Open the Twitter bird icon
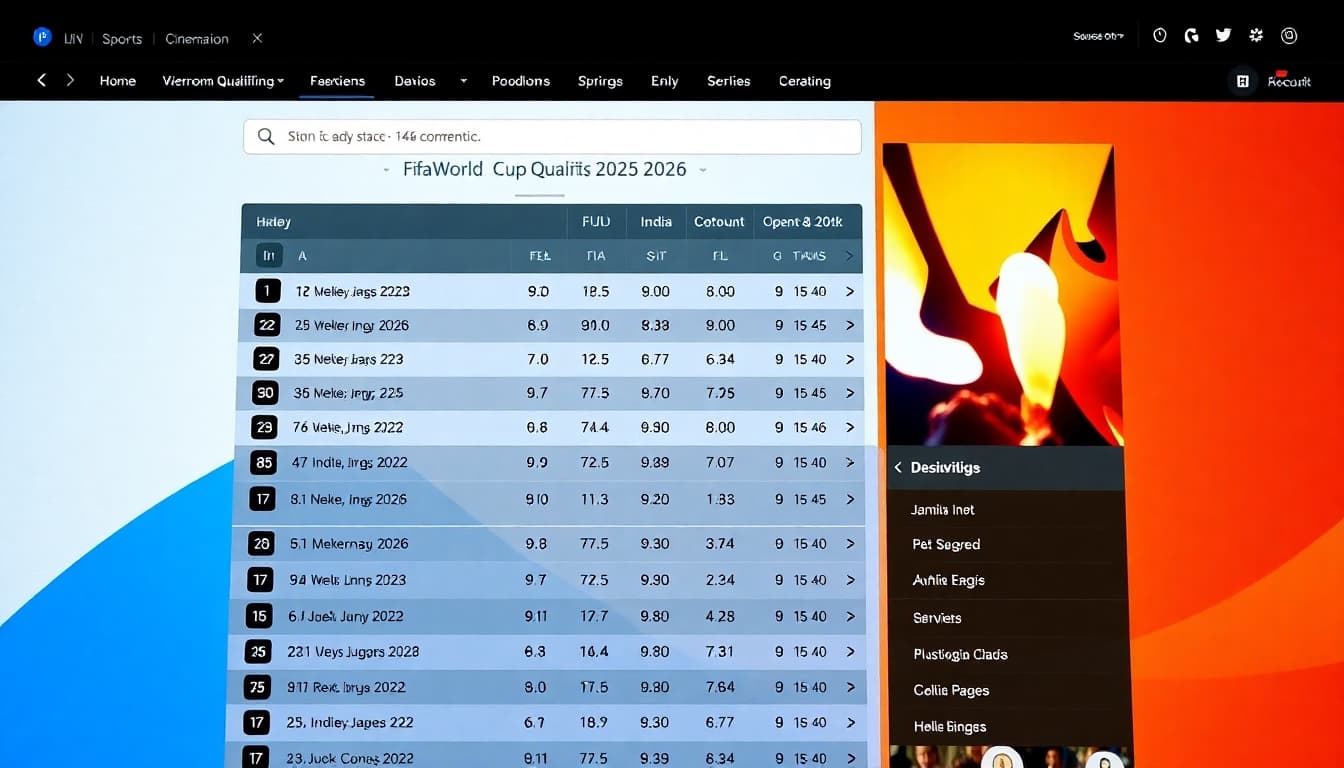 [1223, 36]
